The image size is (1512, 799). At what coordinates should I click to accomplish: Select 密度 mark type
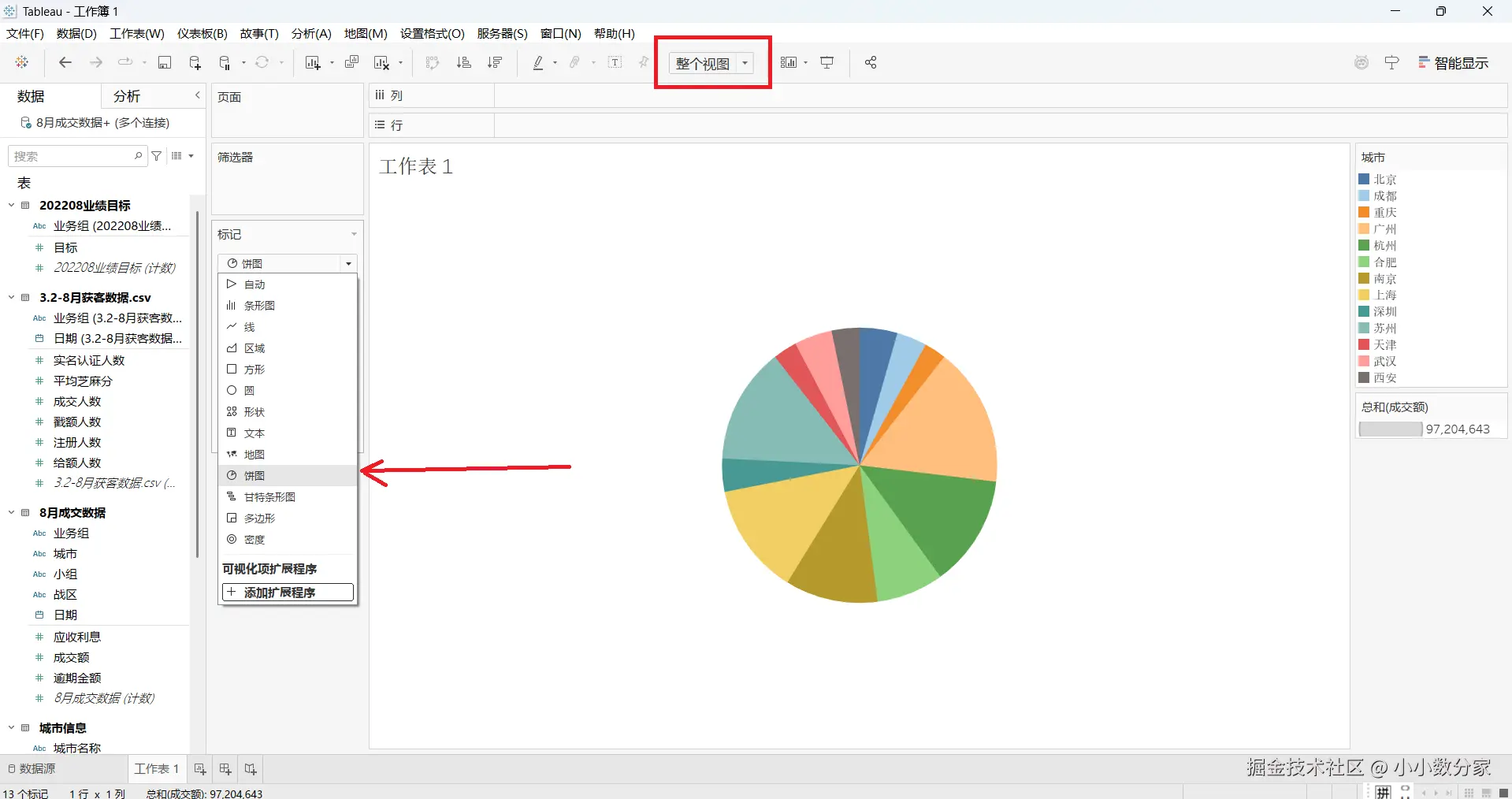[x=288, y=539]
